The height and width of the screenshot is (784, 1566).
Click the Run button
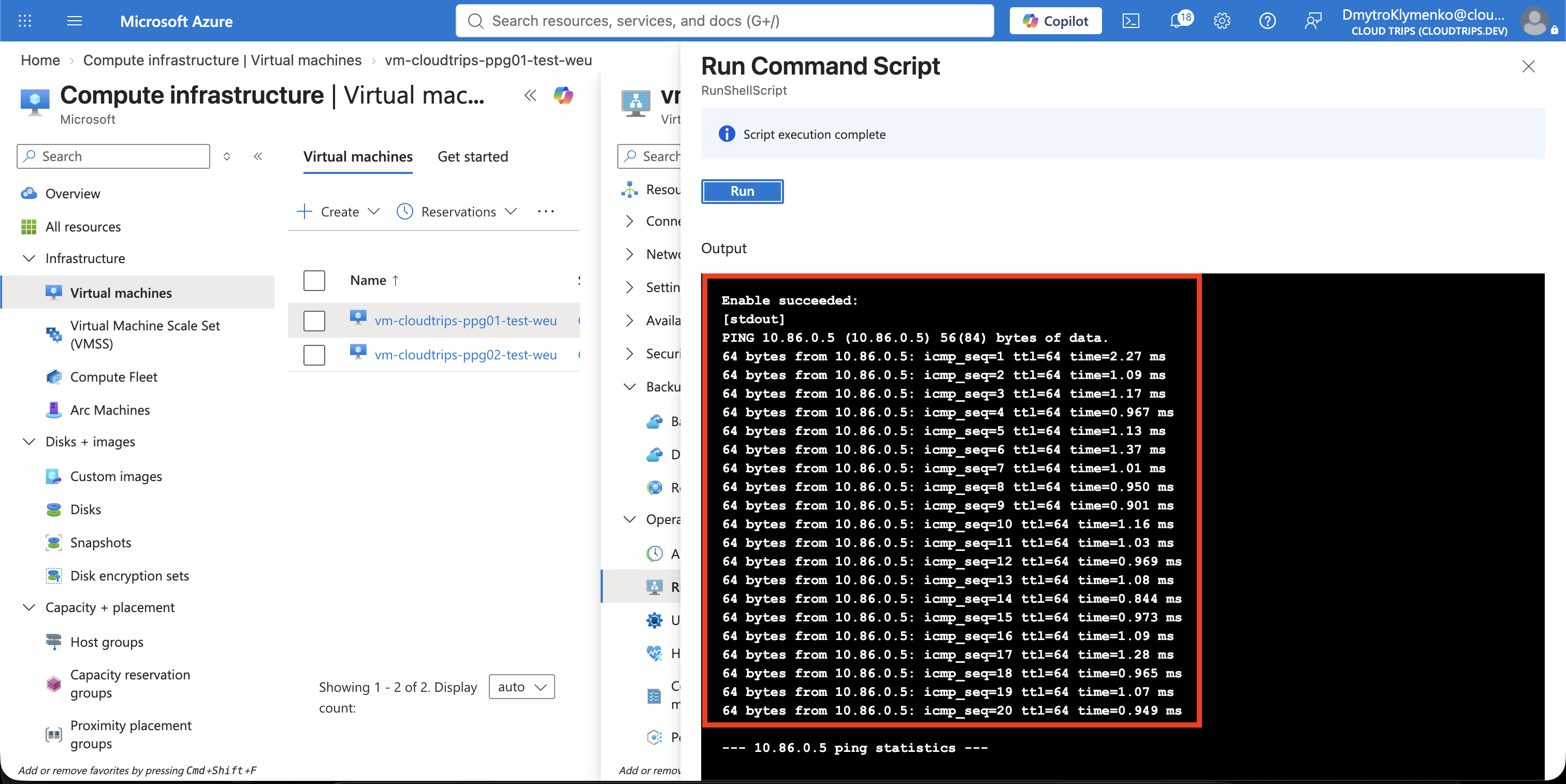click(x=742, y=192)
